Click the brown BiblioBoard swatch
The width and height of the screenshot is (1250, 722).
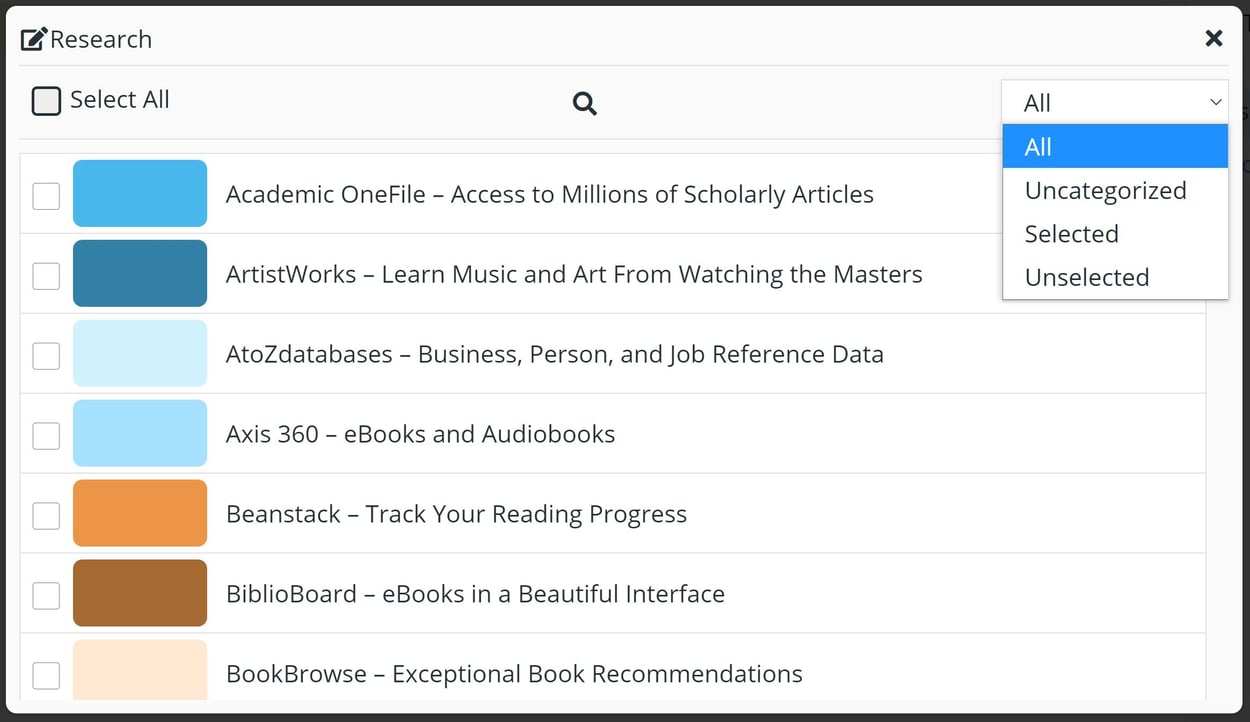coord(140,593)
